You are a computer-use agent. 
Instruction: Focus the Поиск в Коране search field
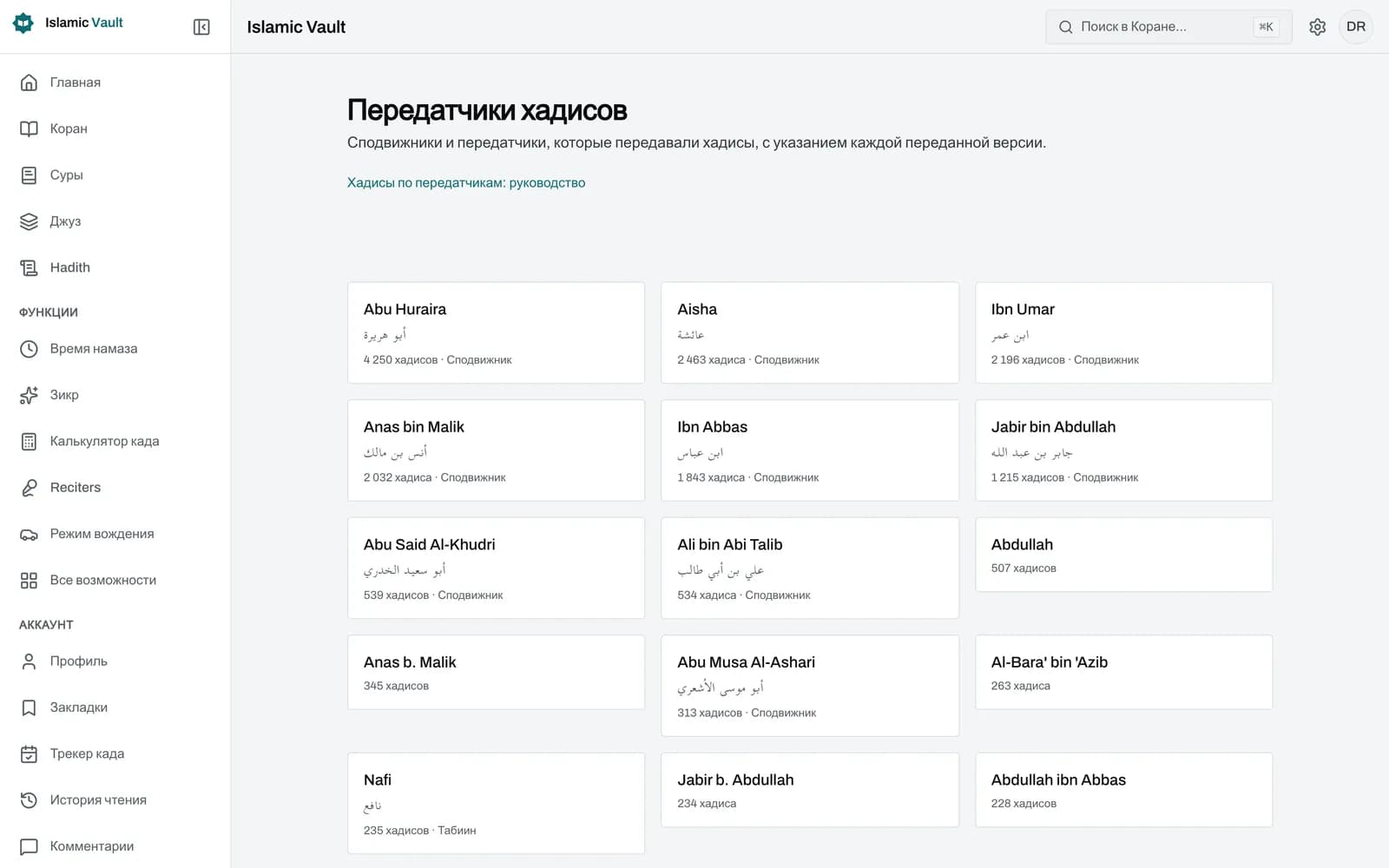1168,27
